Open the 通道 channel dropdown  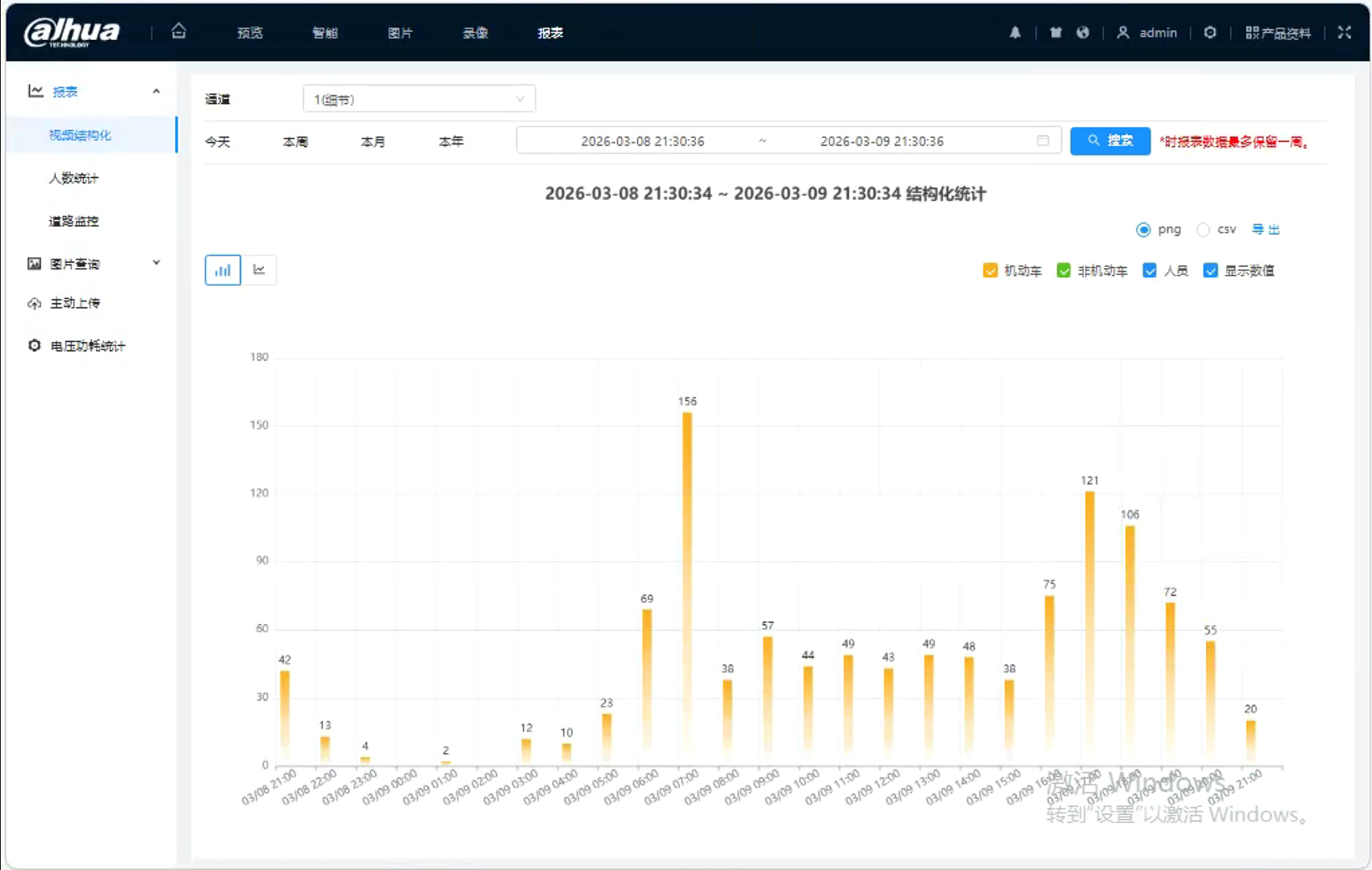pos(419,99)
